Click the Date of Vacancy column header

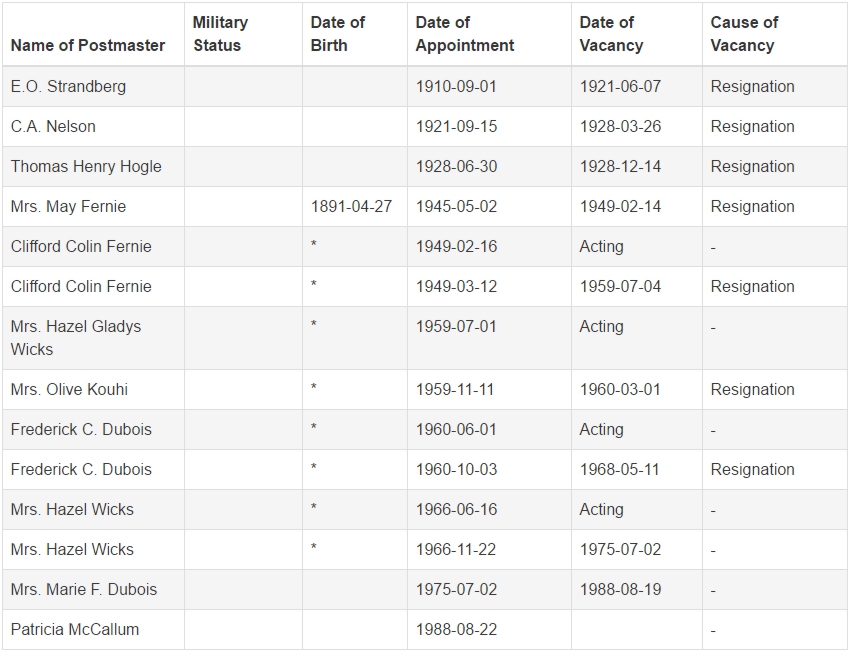coord(611,34)
